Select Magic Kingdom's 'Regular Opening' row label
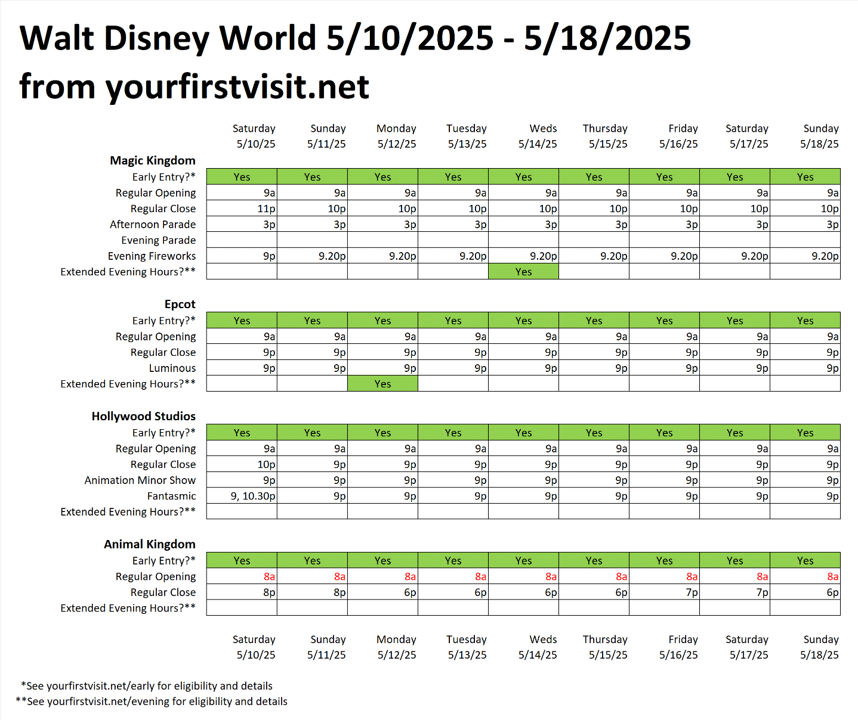The width and height of the screenshot is (858, 720). (155, 193)
